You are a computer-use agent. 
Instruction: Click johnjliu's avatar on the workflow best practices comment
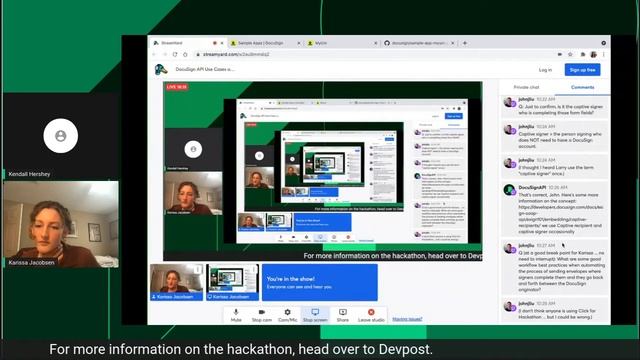click(509, 248)
